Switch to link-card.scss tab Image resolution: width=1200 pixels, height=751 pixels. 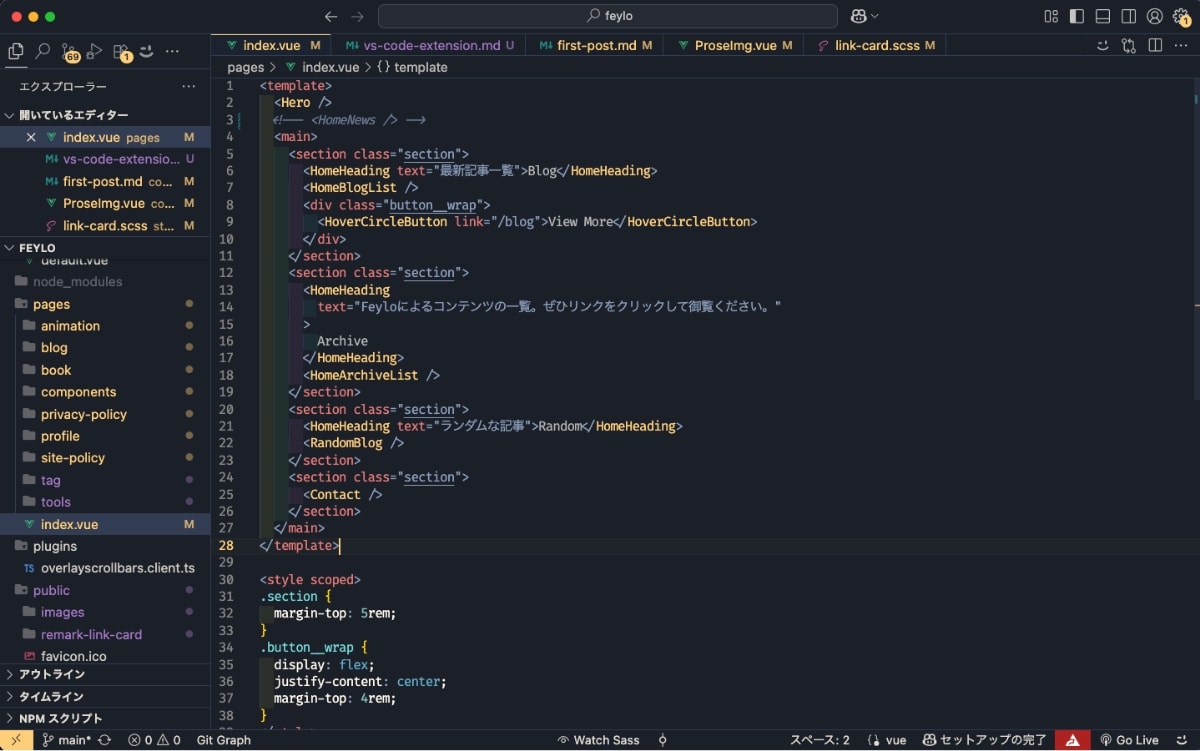pos(876,45)
